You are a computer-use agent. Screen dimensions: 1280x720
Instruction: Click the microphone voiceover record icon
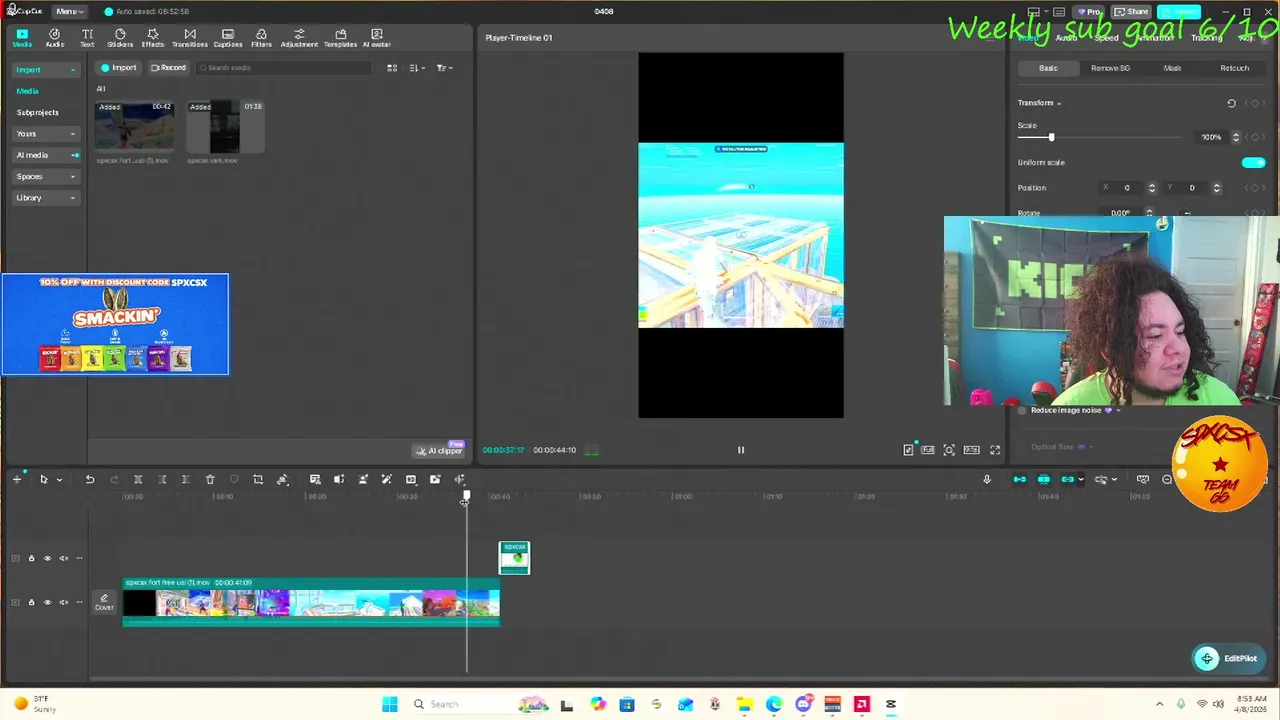(987, 480)
